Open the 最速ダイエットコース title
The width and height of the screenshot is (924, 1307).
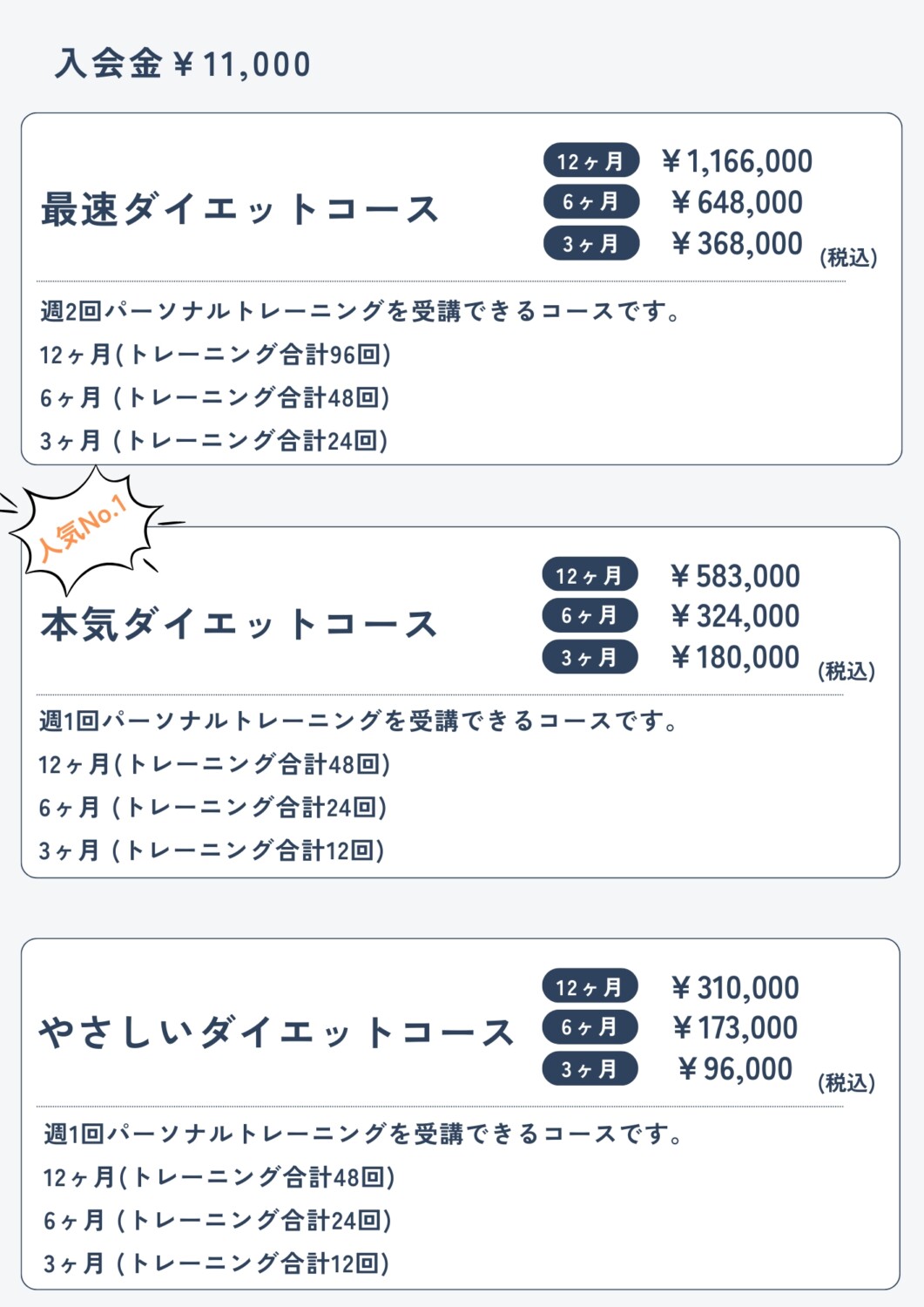tap(239, 210)
